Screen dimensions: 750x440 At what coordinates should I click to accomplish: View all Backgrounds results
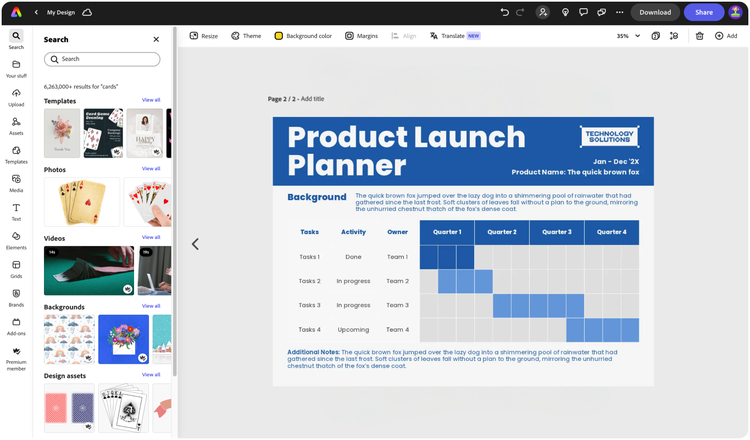pos(151,306)
